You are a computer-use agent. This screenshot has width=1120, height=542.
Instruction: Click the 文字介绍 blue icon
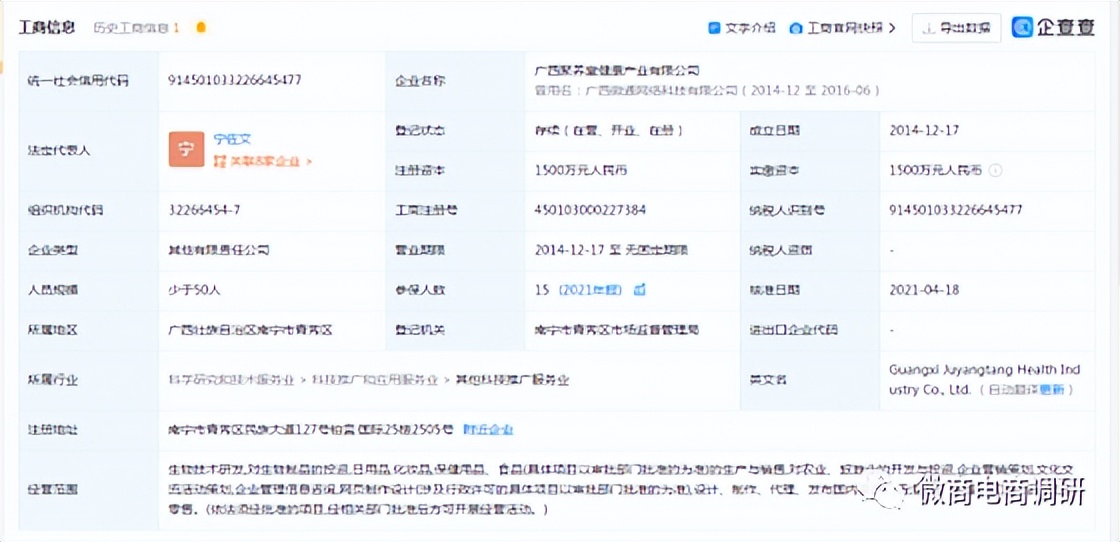pos(714,28)
